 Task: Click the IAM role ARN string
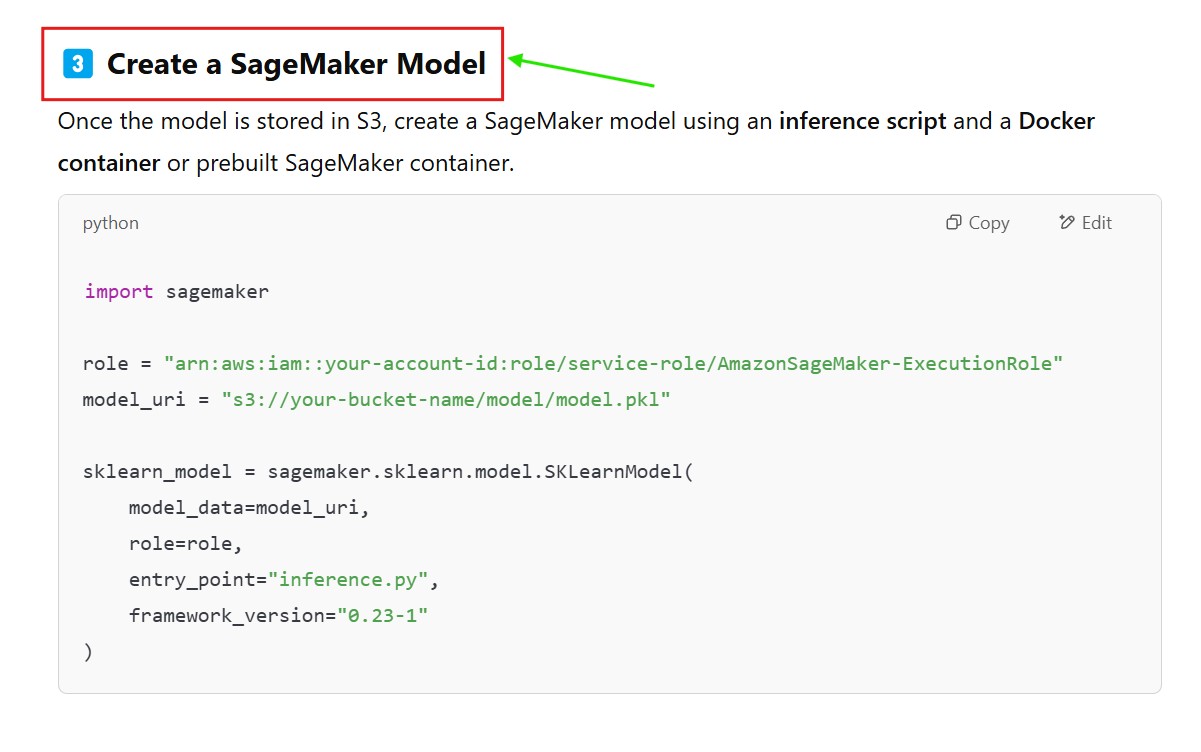613,364
